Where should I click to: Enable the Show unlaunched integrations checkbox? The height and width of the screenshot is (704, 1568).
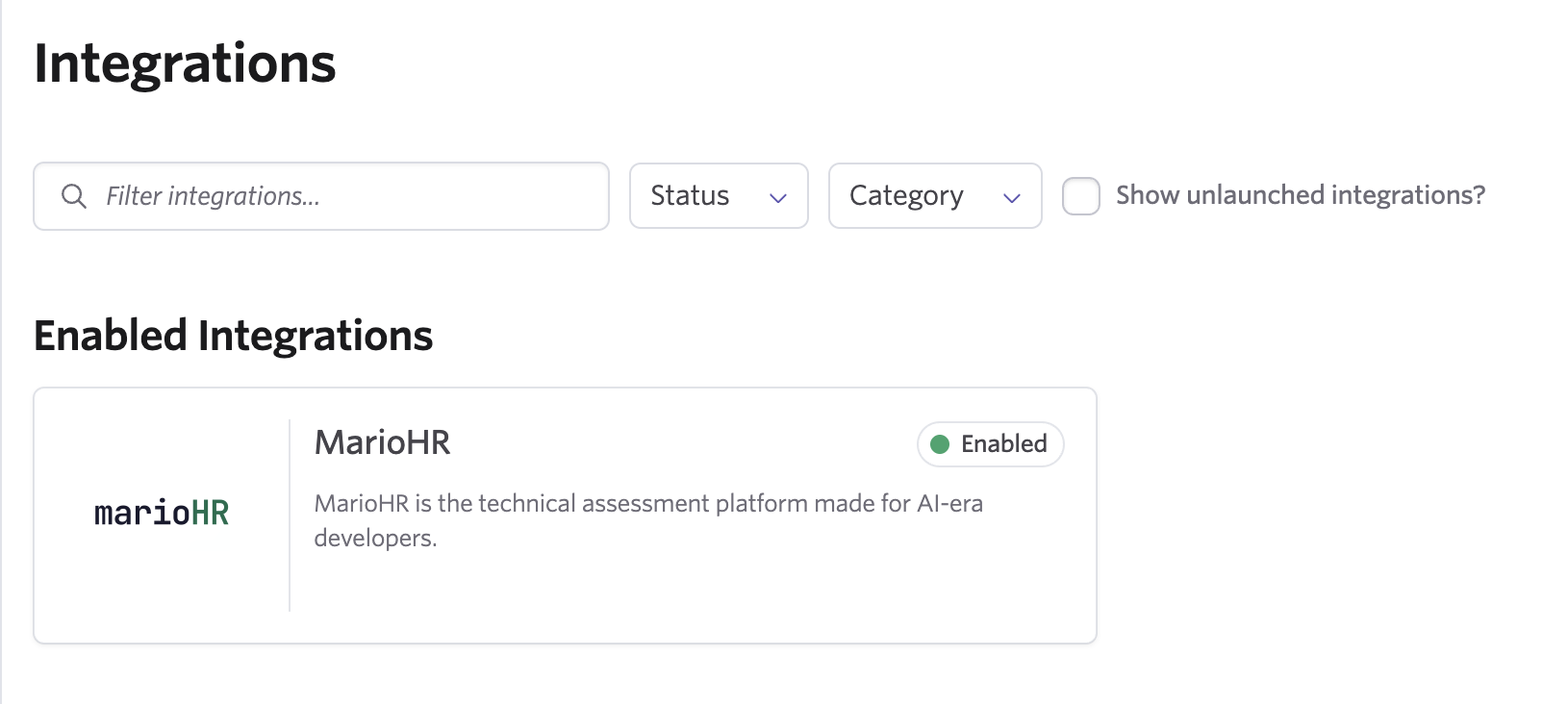pyautogui.click(x=1080, y=196)
